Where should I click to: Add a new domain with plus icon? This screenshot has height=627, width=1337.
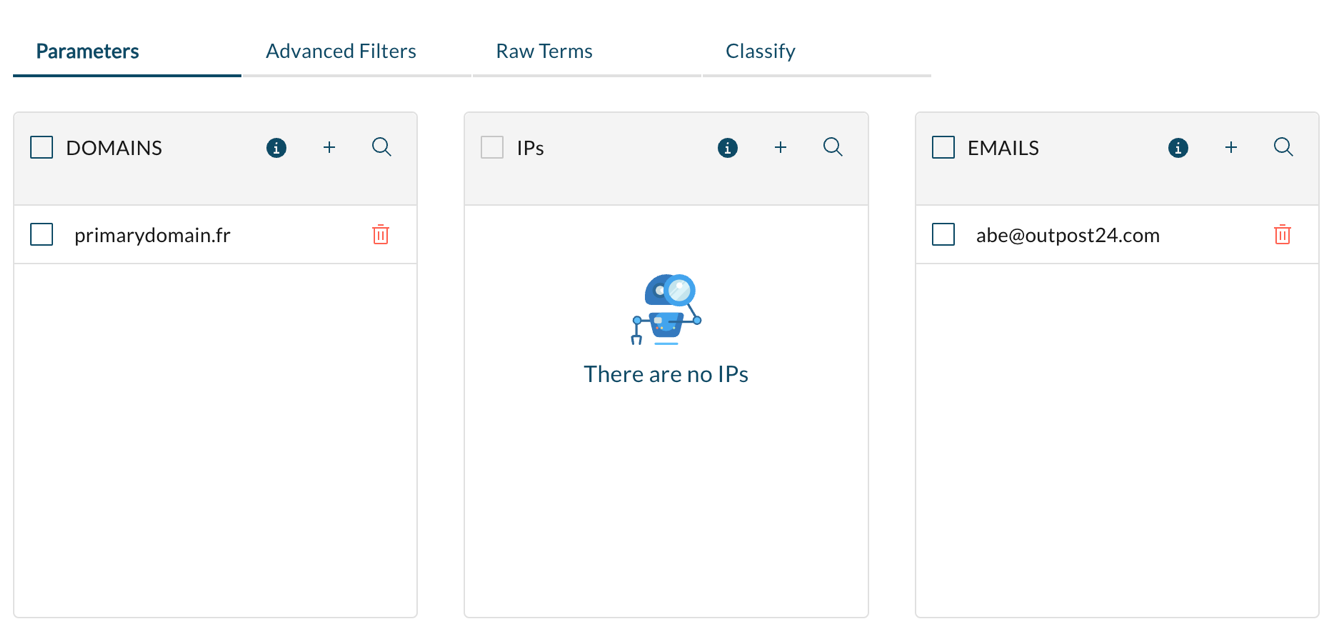coord(329,148)
